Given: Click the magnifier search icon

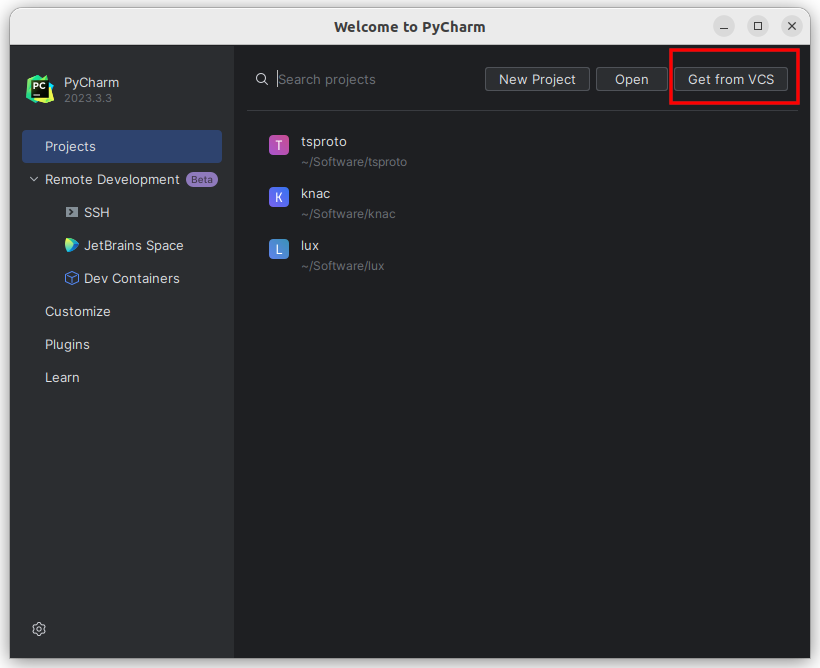Looking at the screenshot, I should click(x=262, y=79).
